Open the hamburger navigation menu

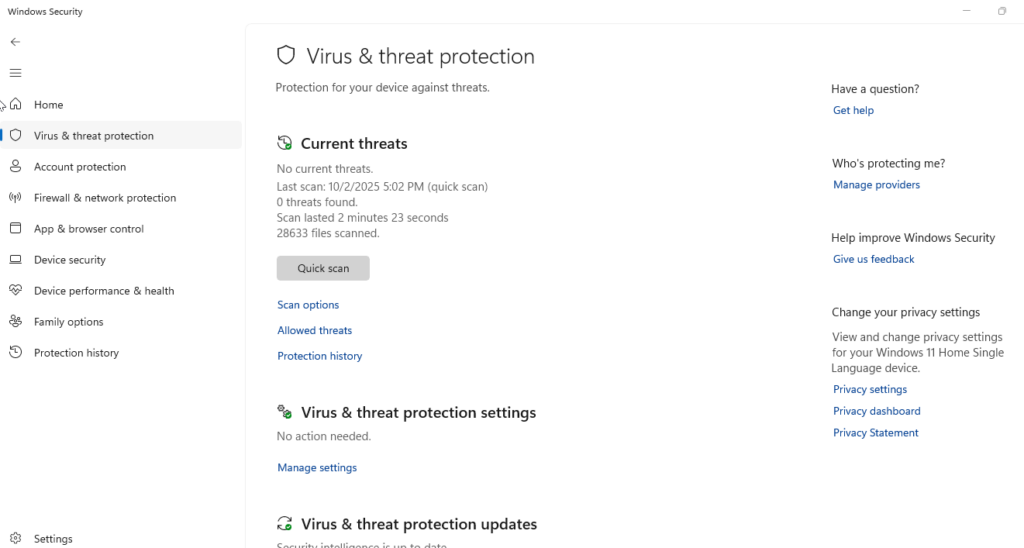15,73
